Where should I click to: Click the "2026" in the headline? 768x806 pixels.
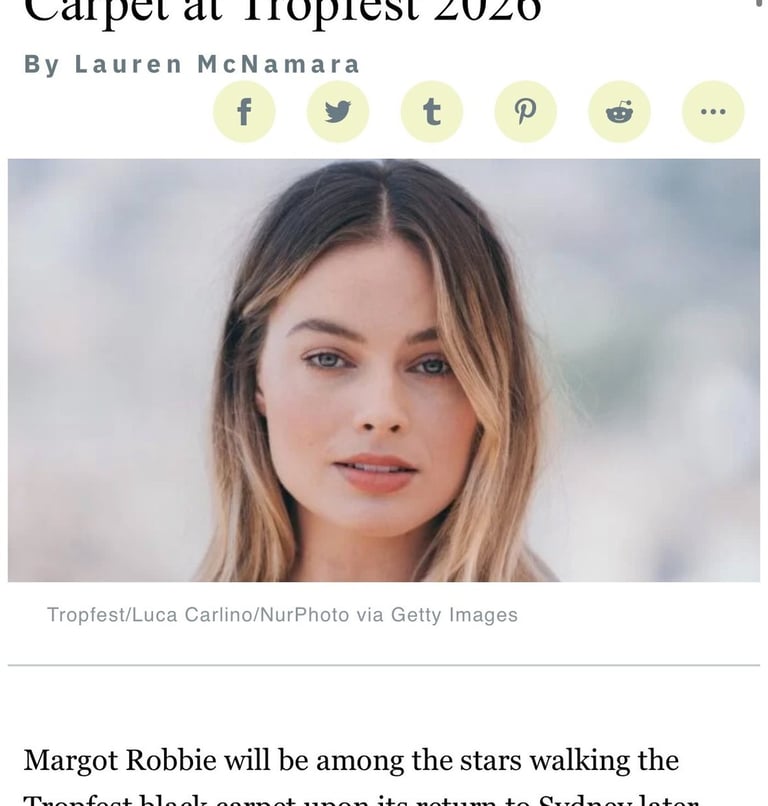click(x=487, y=11)
